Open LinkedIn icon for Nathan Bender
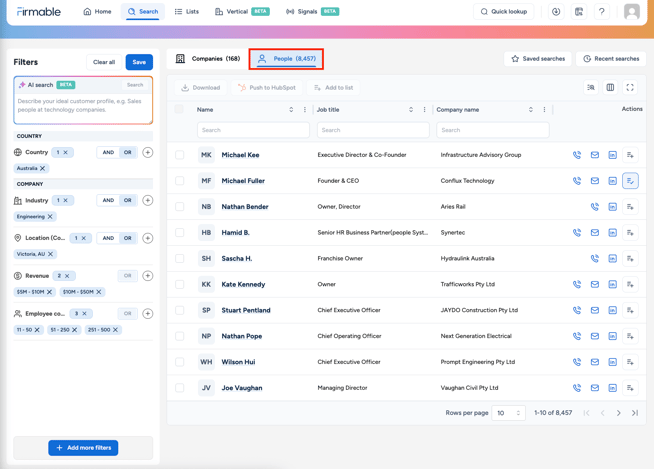 pyautogui.click(x=612, y=207)
